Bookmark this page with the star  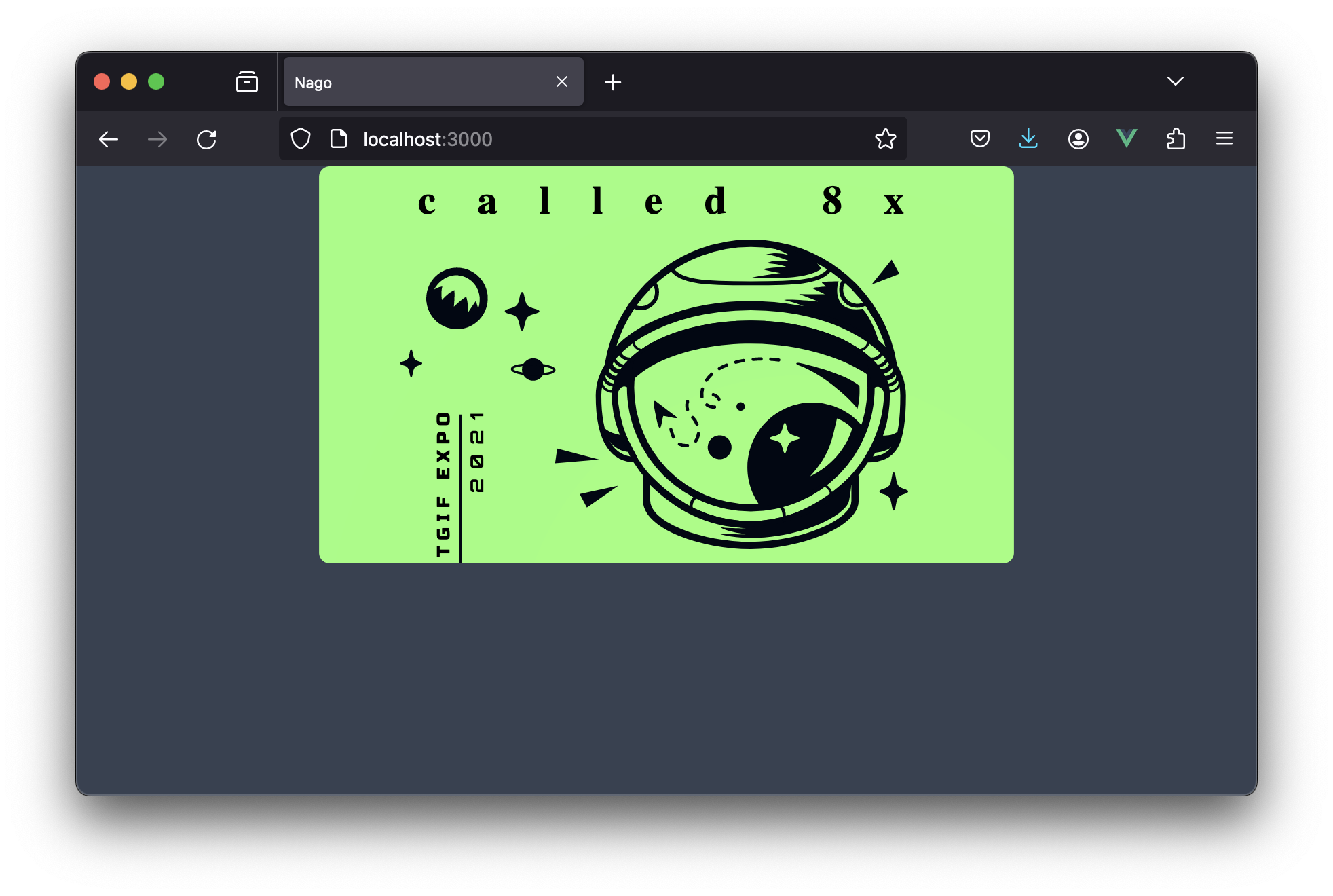(885, 139)
